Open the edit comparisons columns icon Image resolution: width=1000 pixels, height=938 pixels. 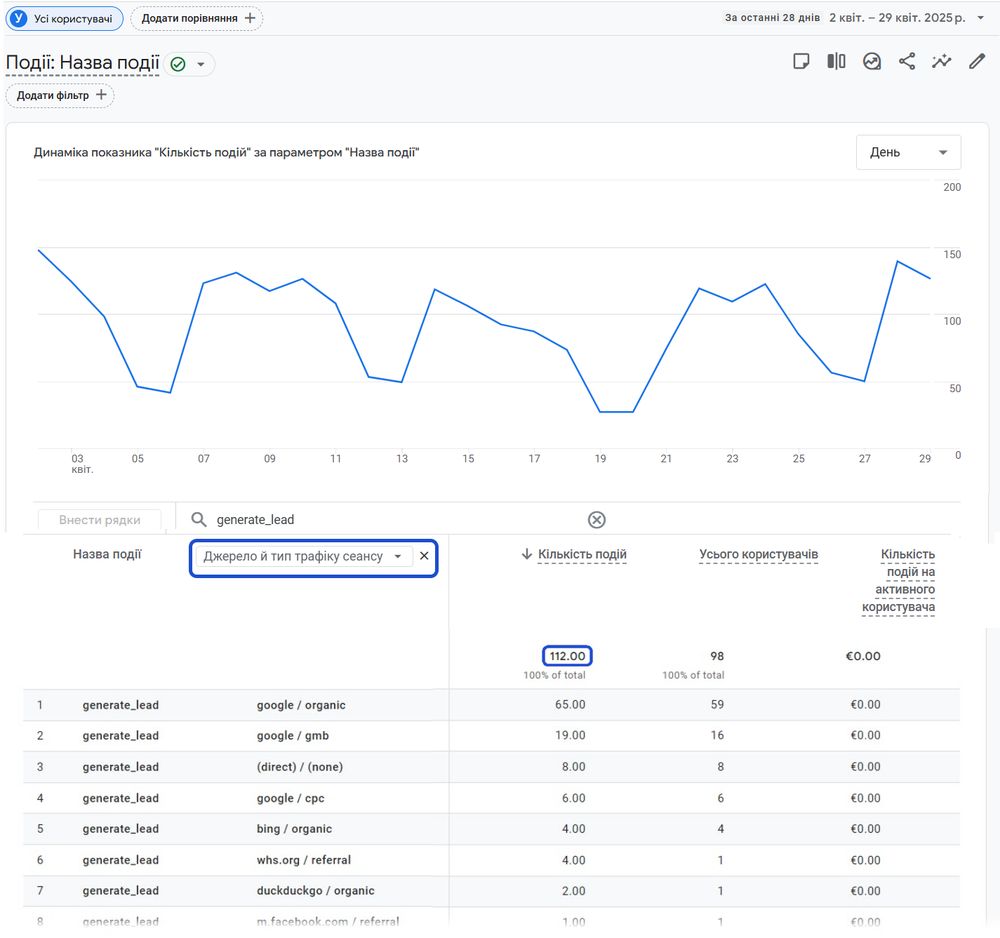pyautogui.click(x=836, y=61)
